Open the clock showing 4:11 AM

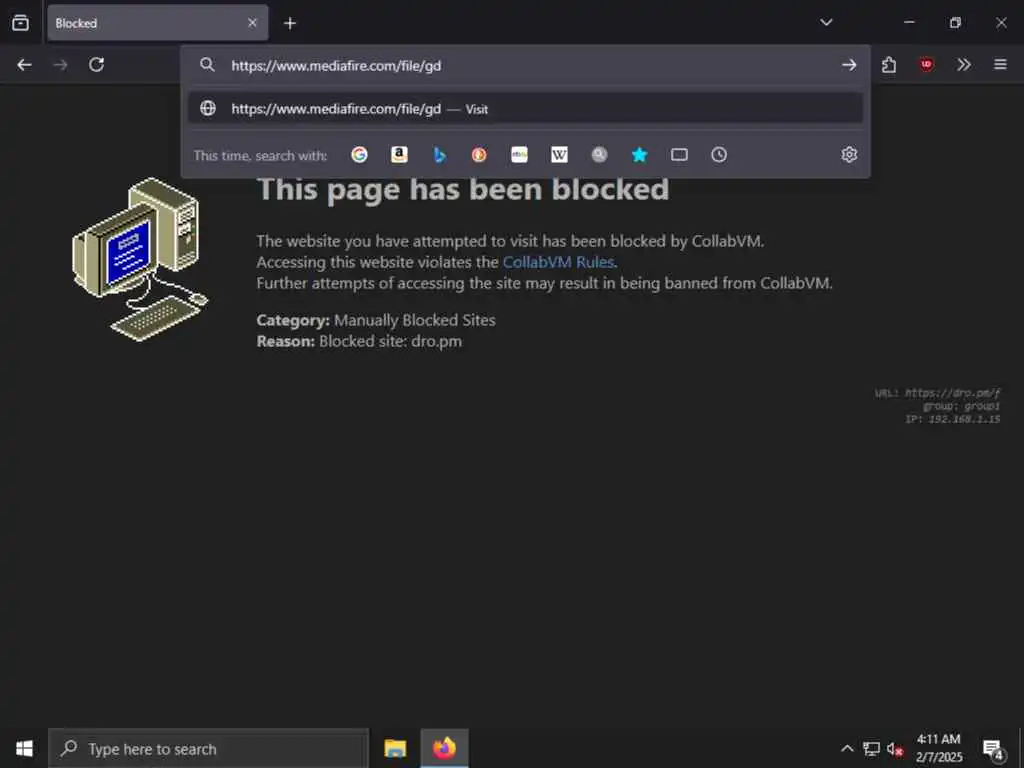click(939, 748)
